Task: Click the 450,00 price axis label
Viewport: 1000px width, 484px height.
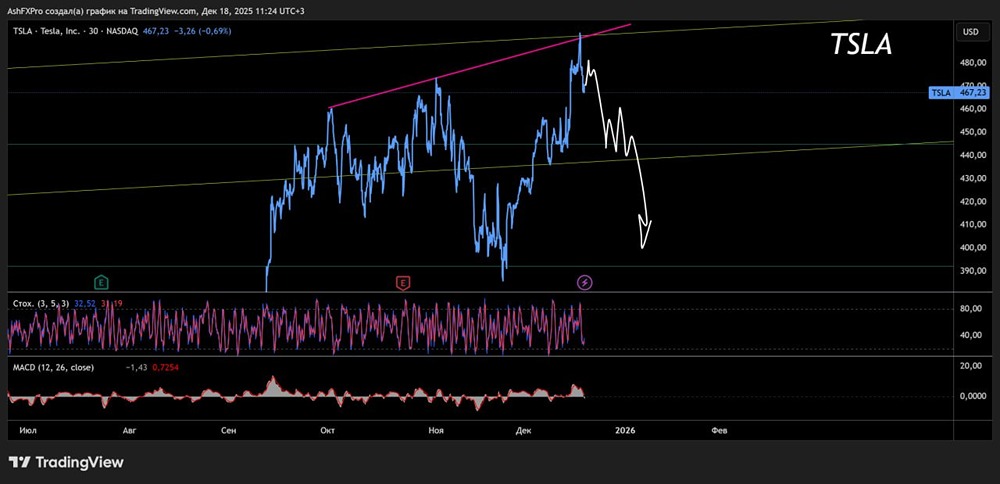Action: (x=971, y=132)
